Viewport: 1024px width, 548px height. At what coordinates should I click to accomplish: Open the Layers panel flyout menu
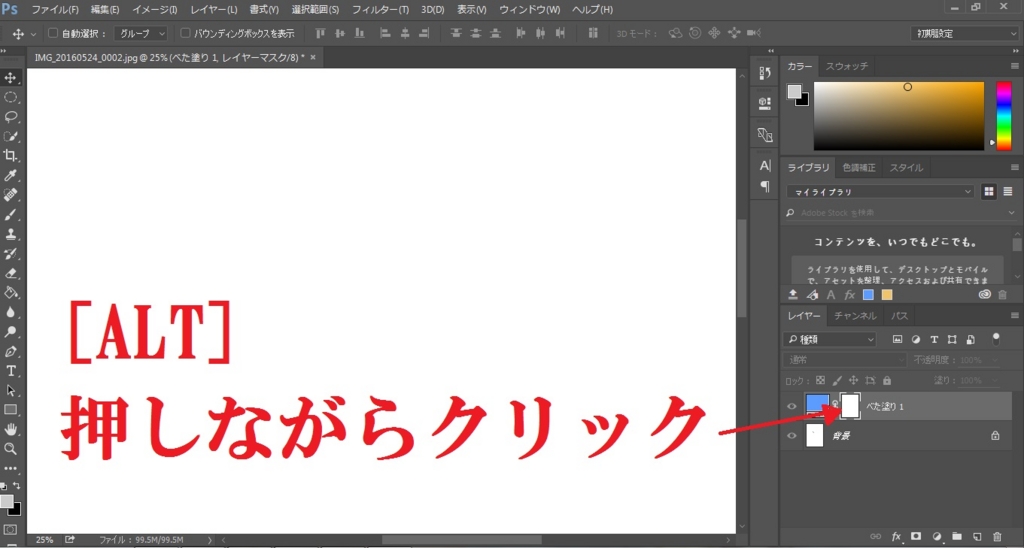[x=1014, y=315]
